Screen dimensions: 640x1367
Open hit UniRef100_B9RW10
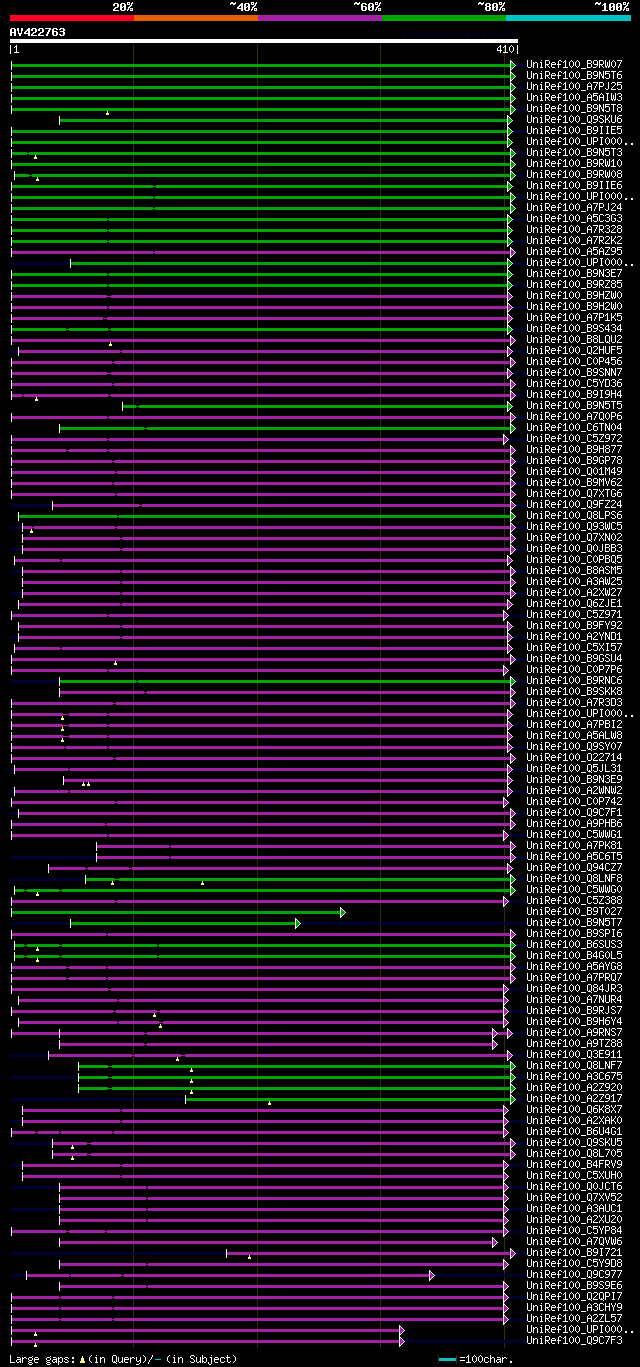(x=574, y=164)
